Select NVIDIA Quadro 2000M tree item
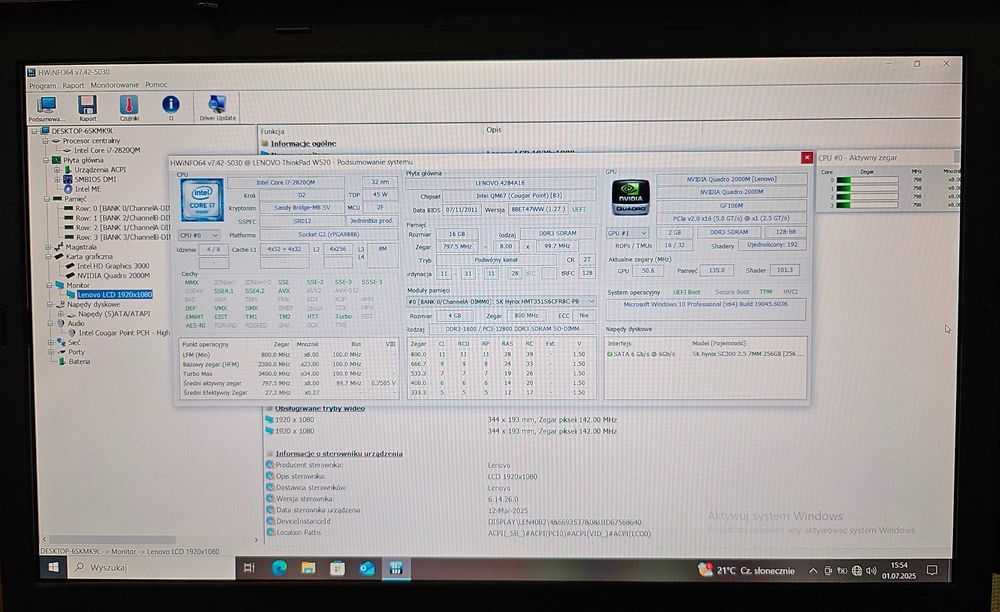Viewport: 1000px width, 612px height. [x=114, y=275]
